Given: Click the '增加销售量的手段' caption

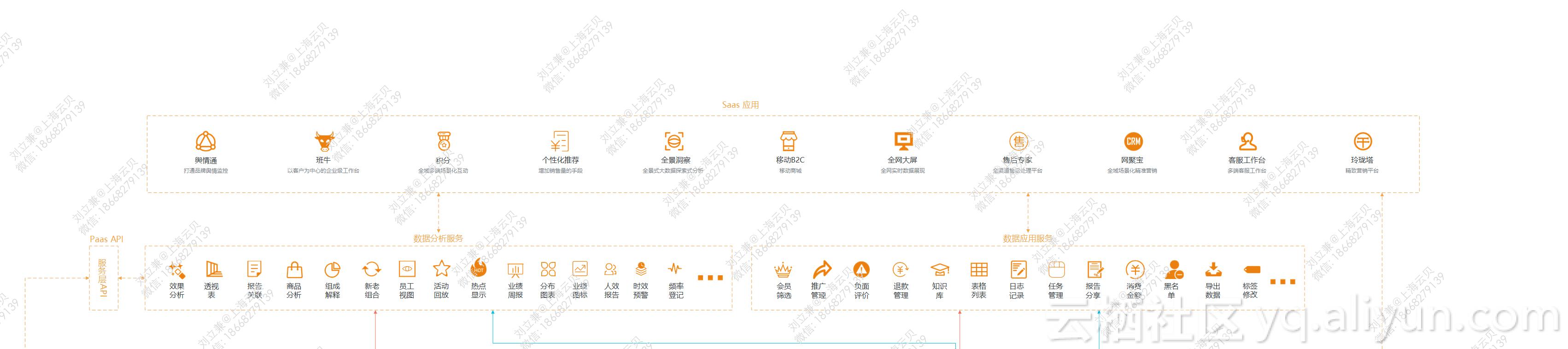Looking at the screenshot, I should pos(560,171).
